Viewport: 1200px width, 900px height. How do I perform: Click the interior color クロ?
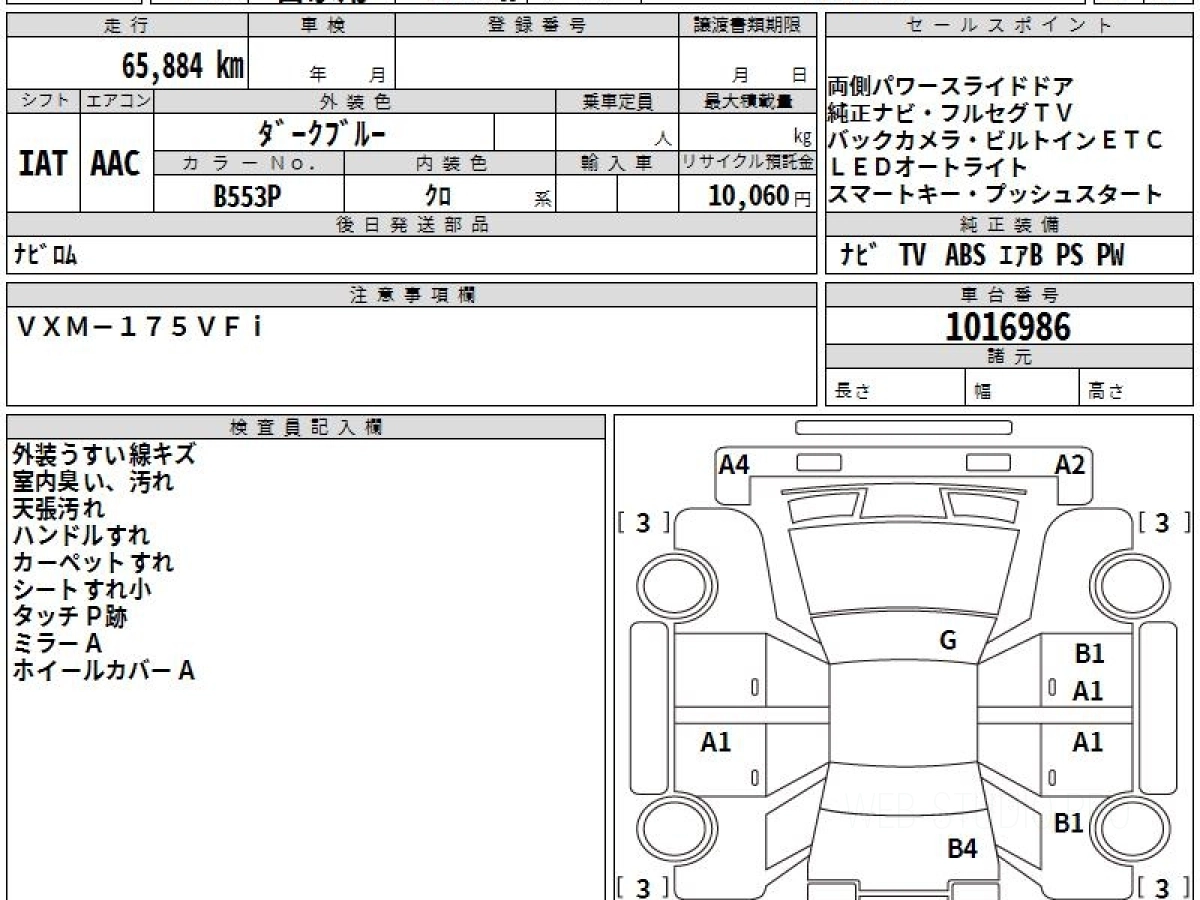coord(438,196)
